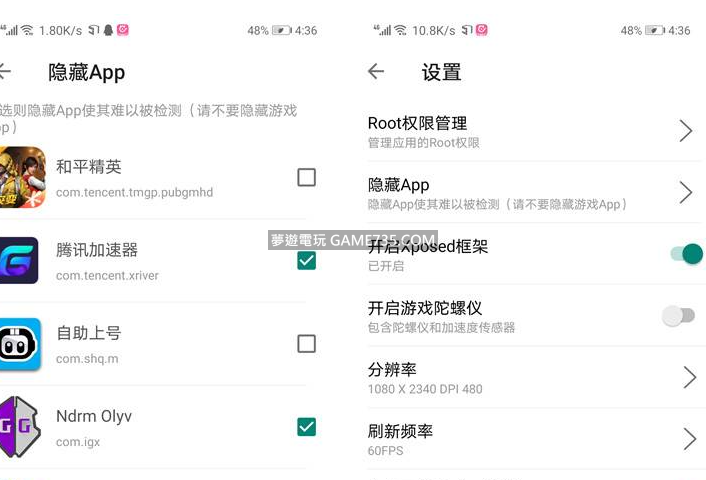Uncheck the Ndrm Olyv checkbox
The height and width of the screenshot is (480, 706).
(307, 427)
